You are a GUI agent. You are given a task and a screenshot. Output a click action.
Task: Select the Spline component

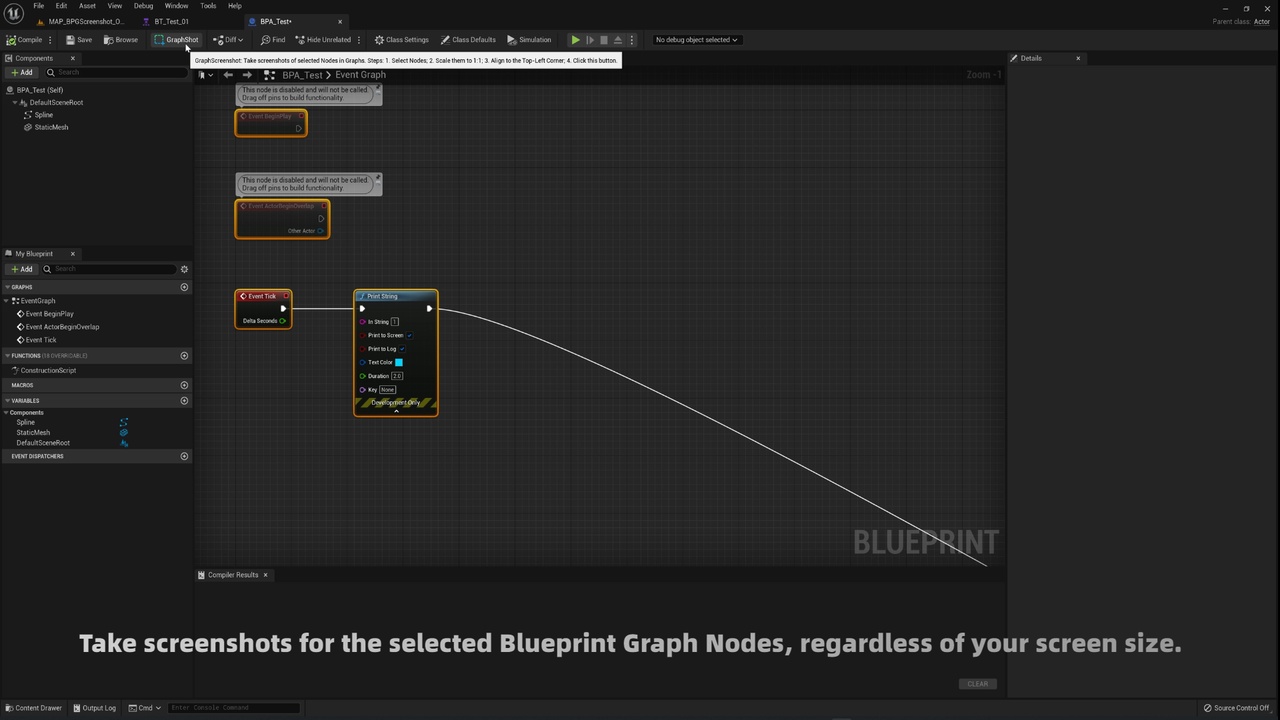tap(44, 115)
